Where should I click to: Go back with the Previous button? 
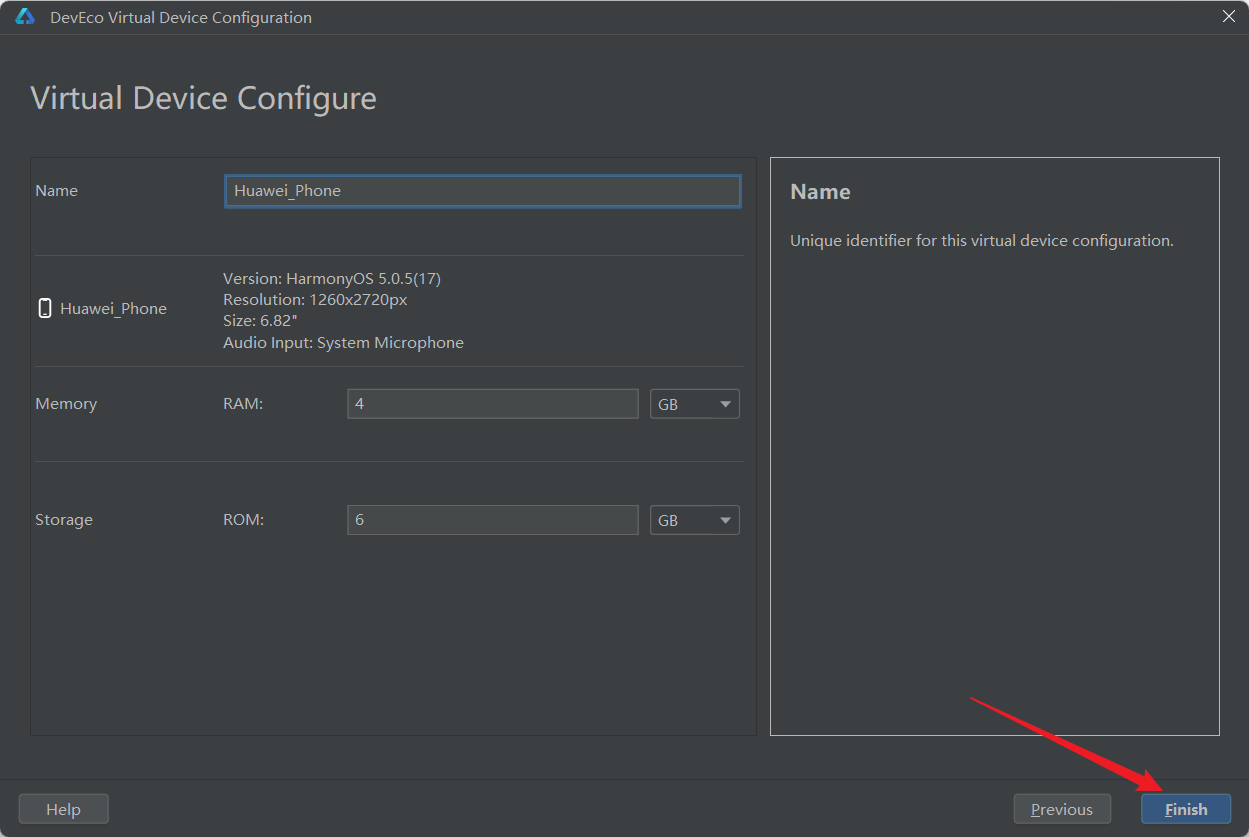1062,809
